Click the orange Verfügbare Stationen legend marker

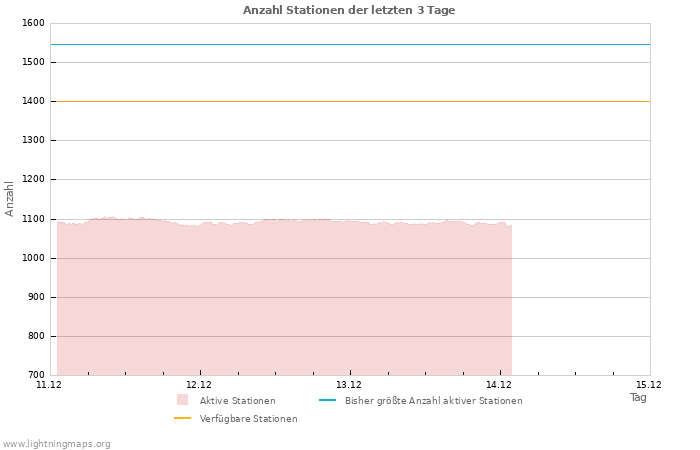tap(182, 418)
